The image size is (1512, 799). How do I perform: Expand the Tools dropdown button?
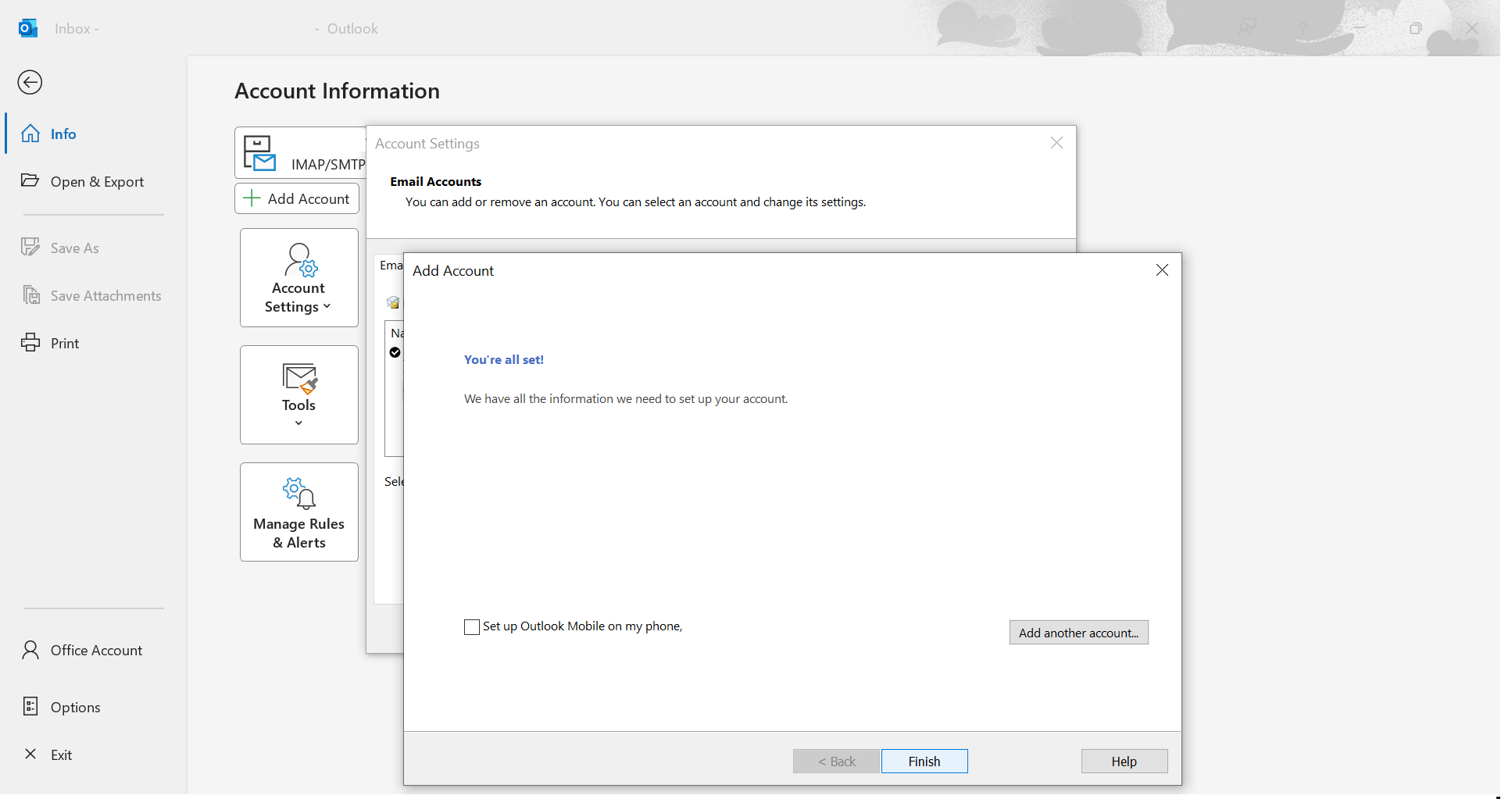pyautogui.click(x=299, y=395)
